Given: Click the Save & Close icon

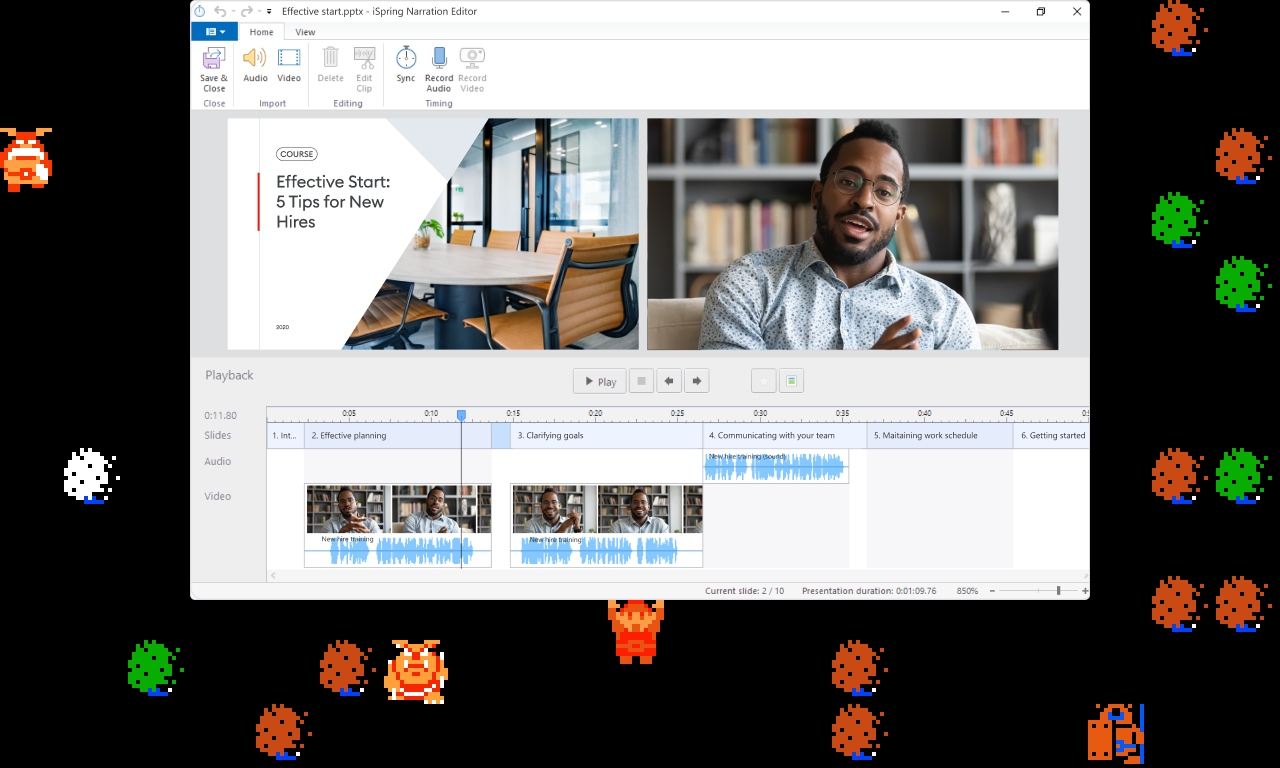Looking at the screenshot, I should (214, 60).
